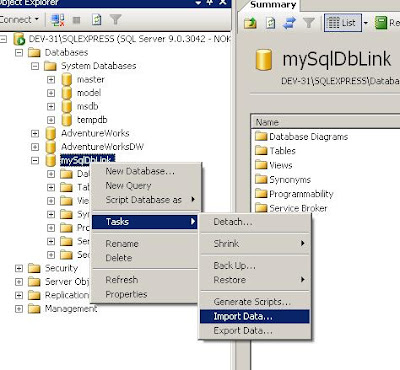Refresh Object Explorer using its toolbar icon
Image resolution: width=400 pixels, height=370 pixels.
(x=96, y=20)
